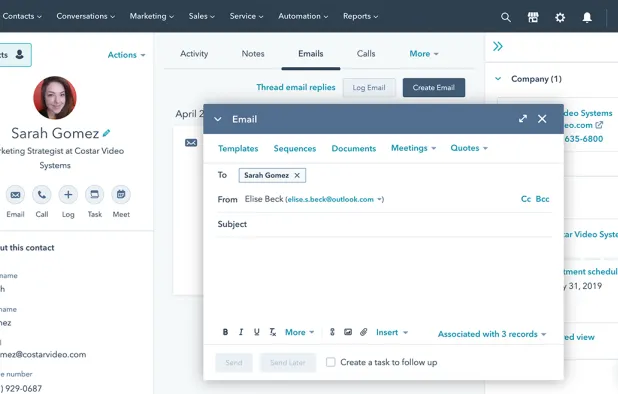Image resolution: width=618 pixels, height=394 pixels.
Task: Toggle bold formatting in email editor
Action: pos(225,332)
